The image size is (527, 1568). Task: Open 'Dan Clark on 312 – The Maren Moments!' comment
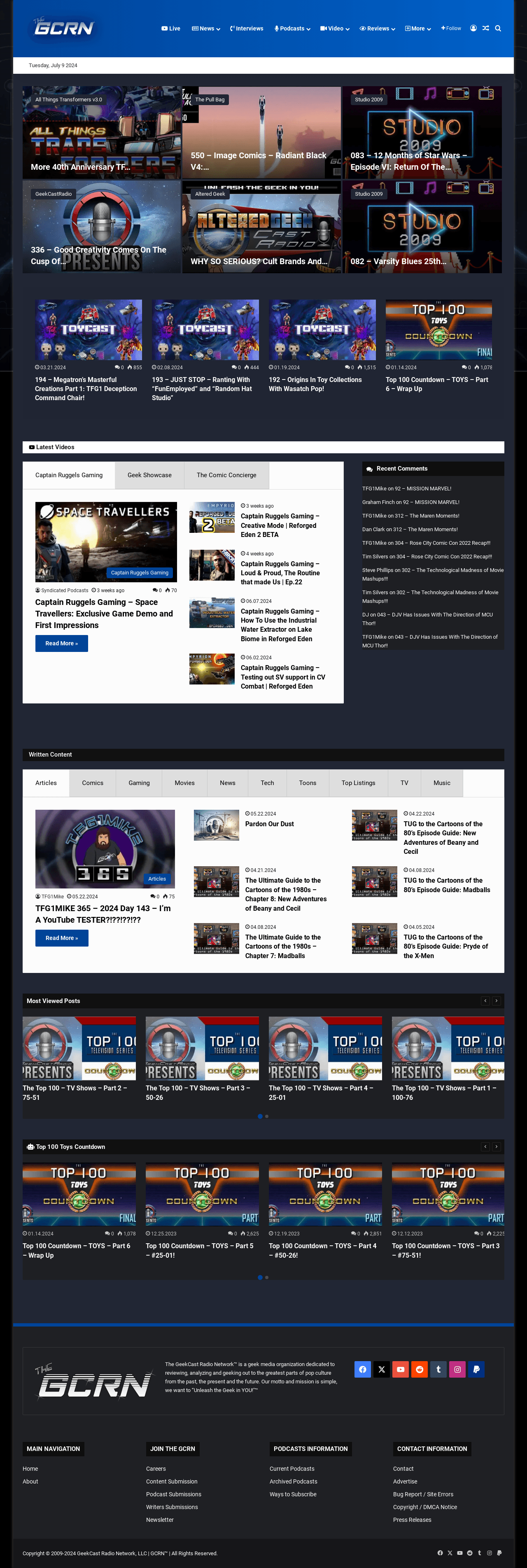(x=410, y=530)
